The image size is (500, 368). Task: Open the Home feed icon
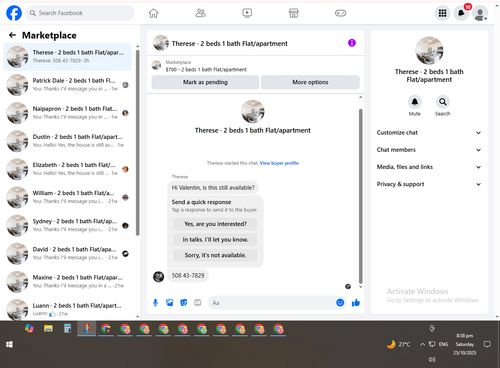(x=153, y=13)
